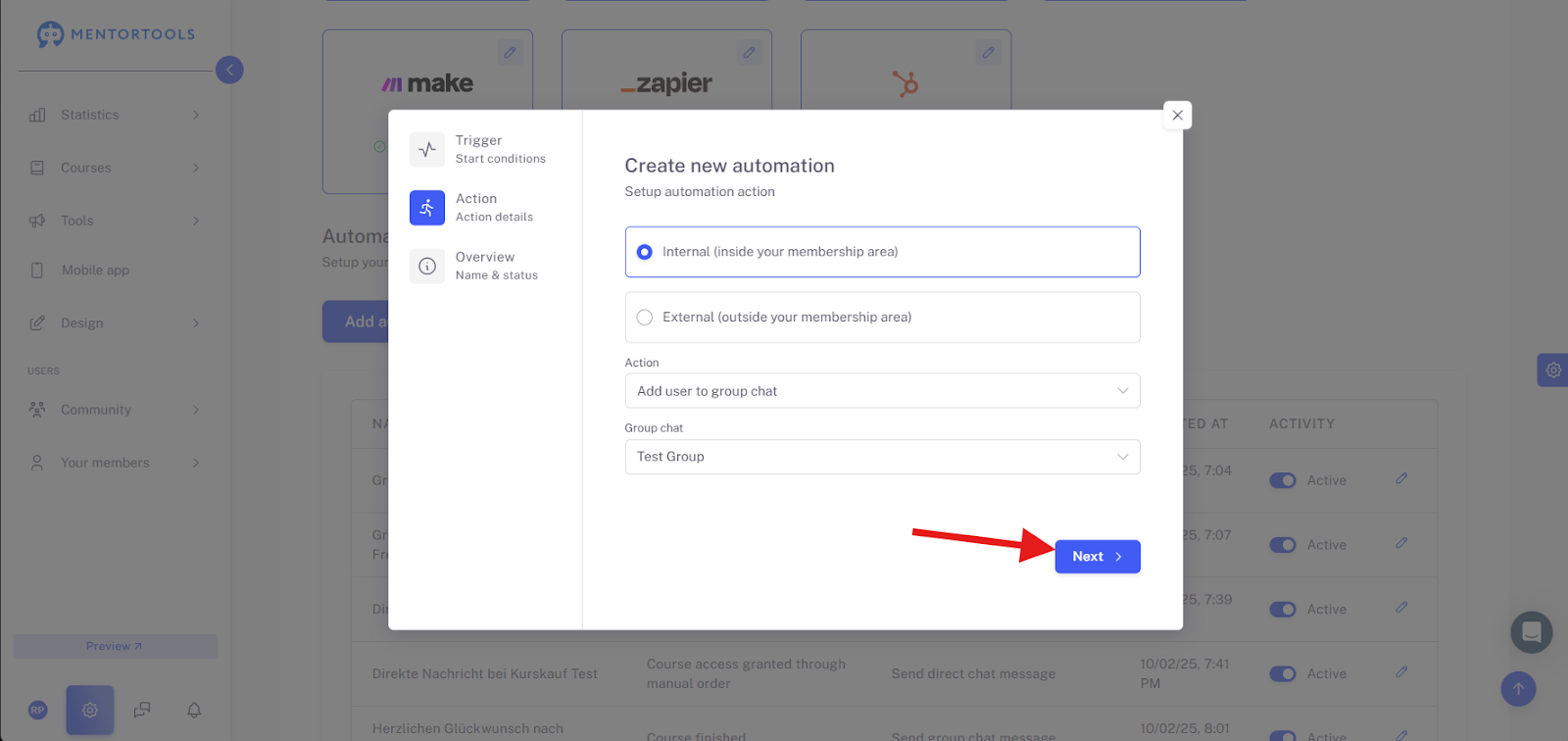
Task: Select the External membership area radio option
Action: pyautogui.click(x=882, y=318)
